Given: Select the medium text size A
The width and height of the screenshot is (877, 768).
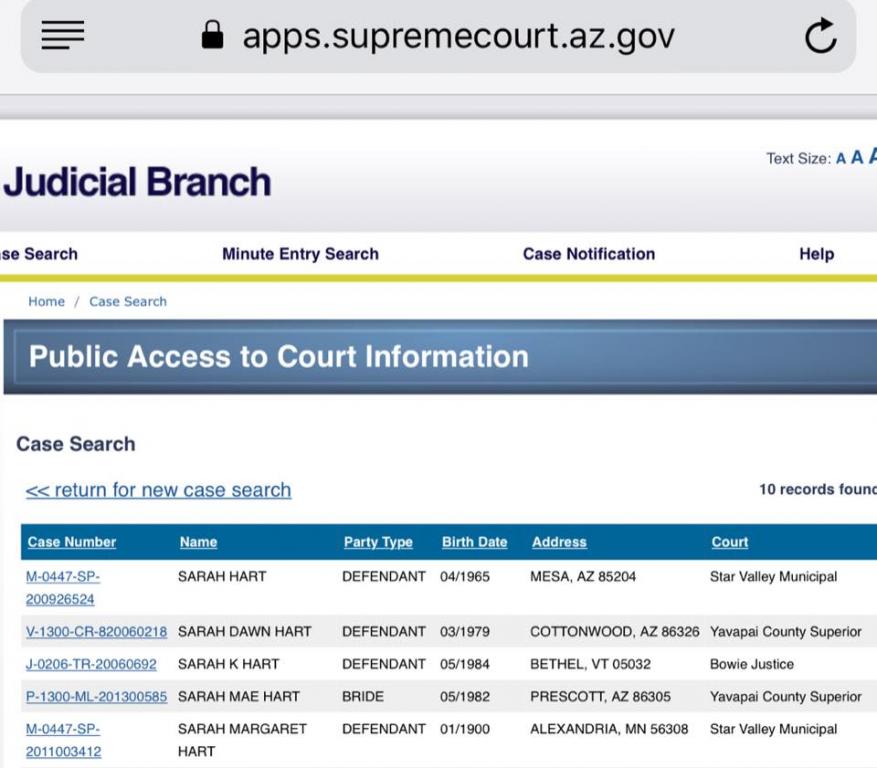Looking at the screenshot, I should click(855, 158).
